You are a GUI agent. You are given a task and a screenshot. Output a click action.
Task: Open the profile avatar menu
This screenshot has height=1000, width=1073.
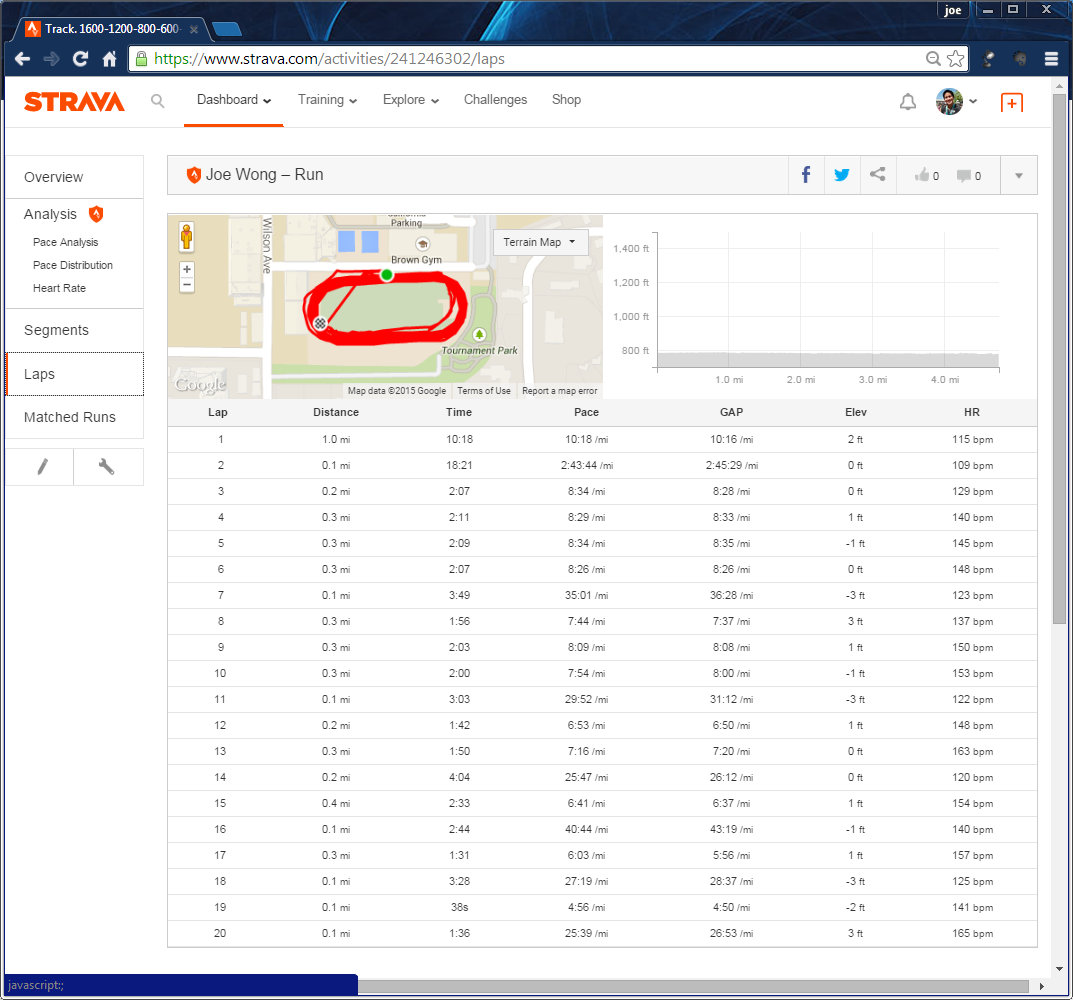click(x=955, y=101)
